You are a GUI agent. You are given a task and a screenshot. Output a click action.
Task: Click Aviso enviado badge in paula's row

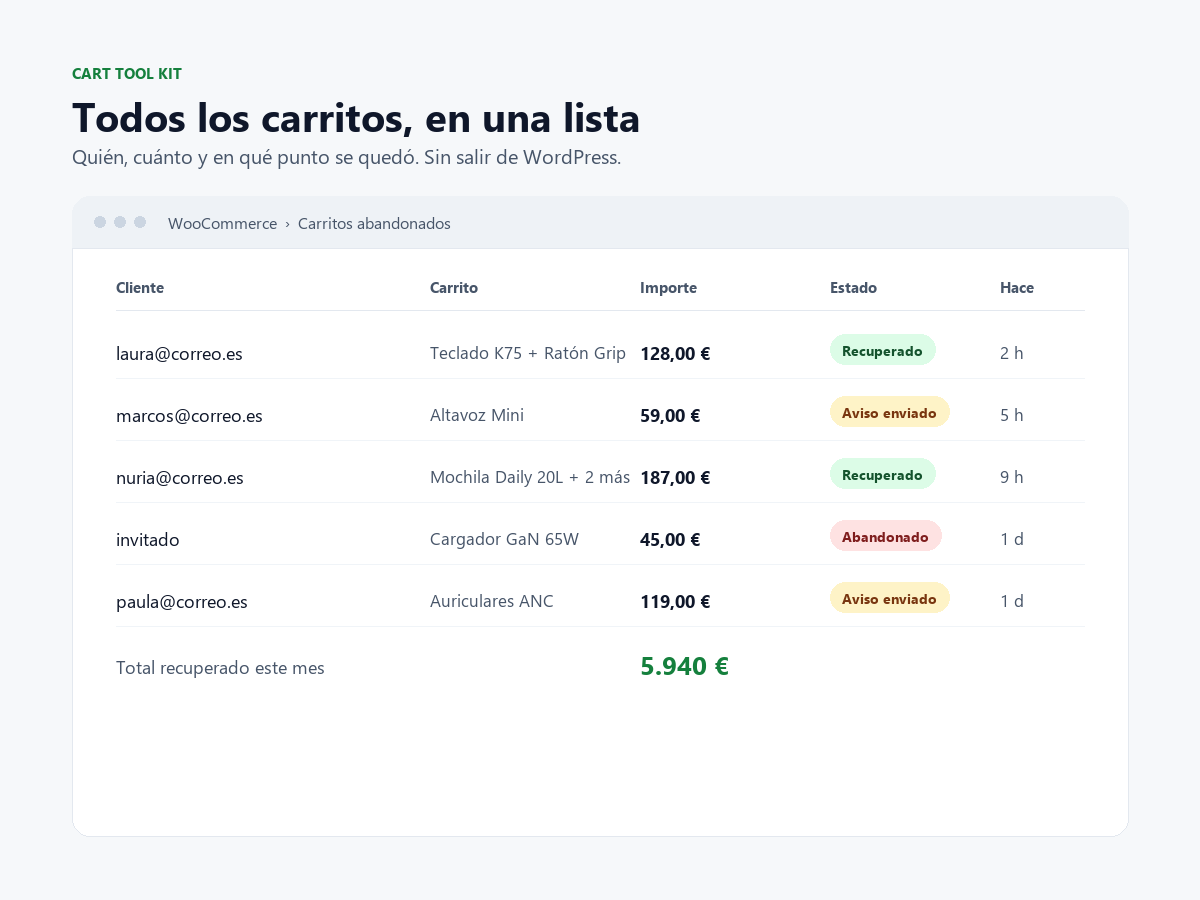click(890, 598)
